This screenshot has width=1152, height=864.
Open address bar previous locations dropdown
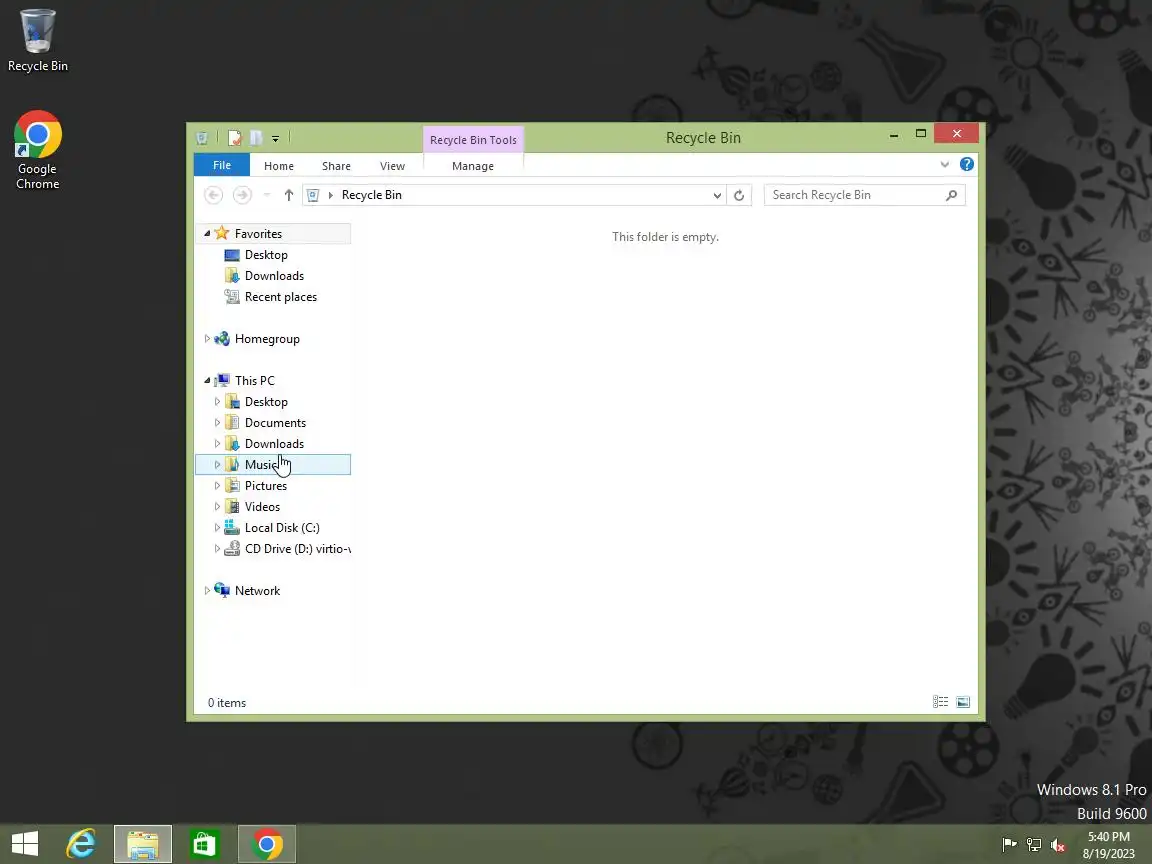pos(717,195)
